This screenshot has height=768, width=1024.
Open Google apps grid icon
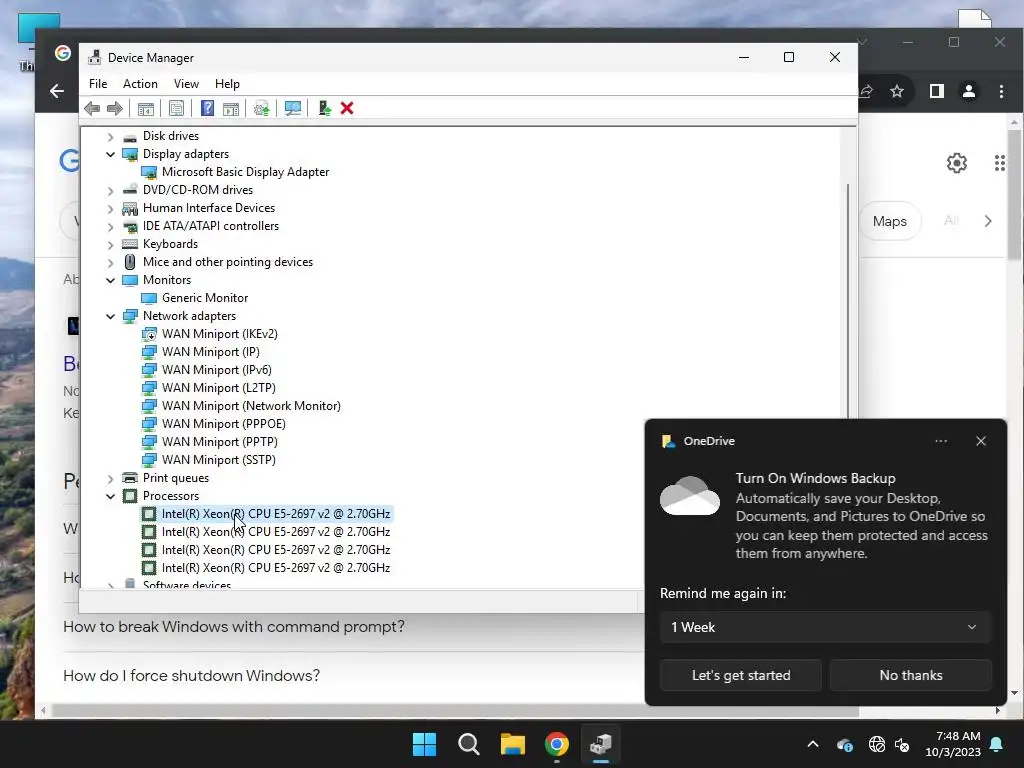point(999,163)
